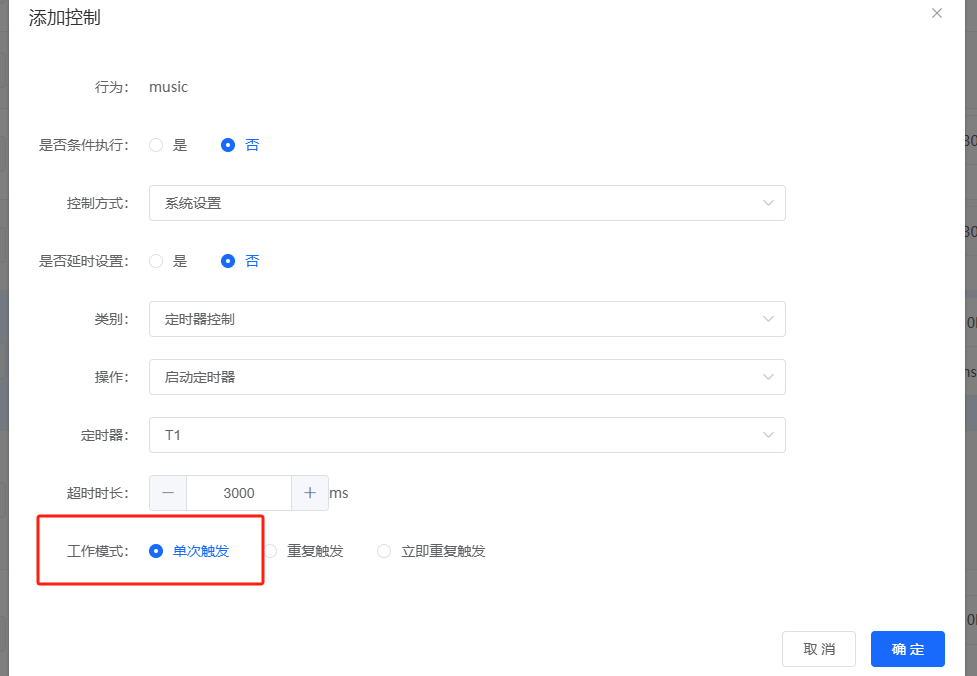Choose 重复触发 work mode
The height and width of the screenshot is (676, 977).
271,551
